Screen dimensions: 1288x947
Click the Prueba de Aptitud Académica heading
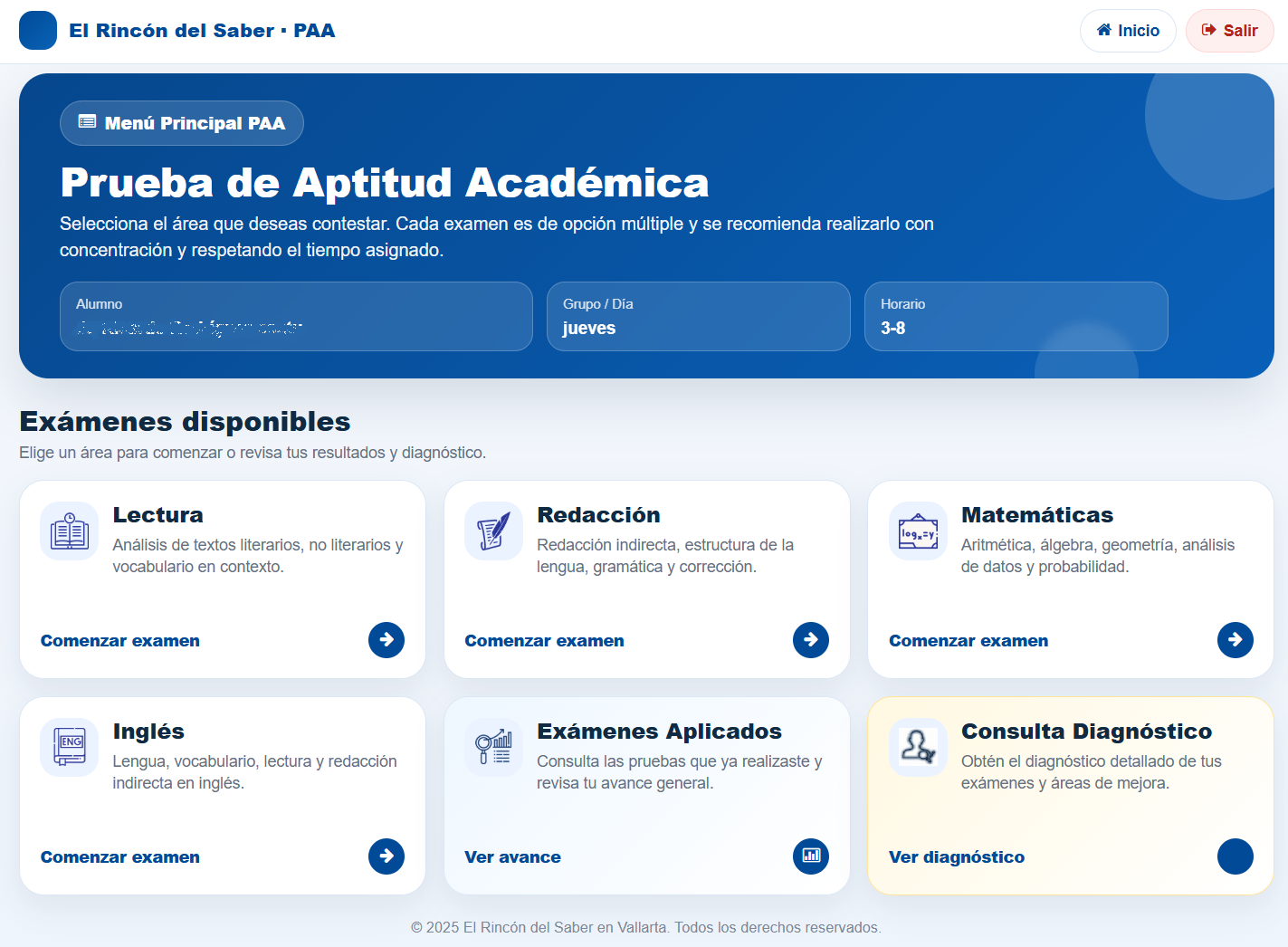tap(385, 183)
